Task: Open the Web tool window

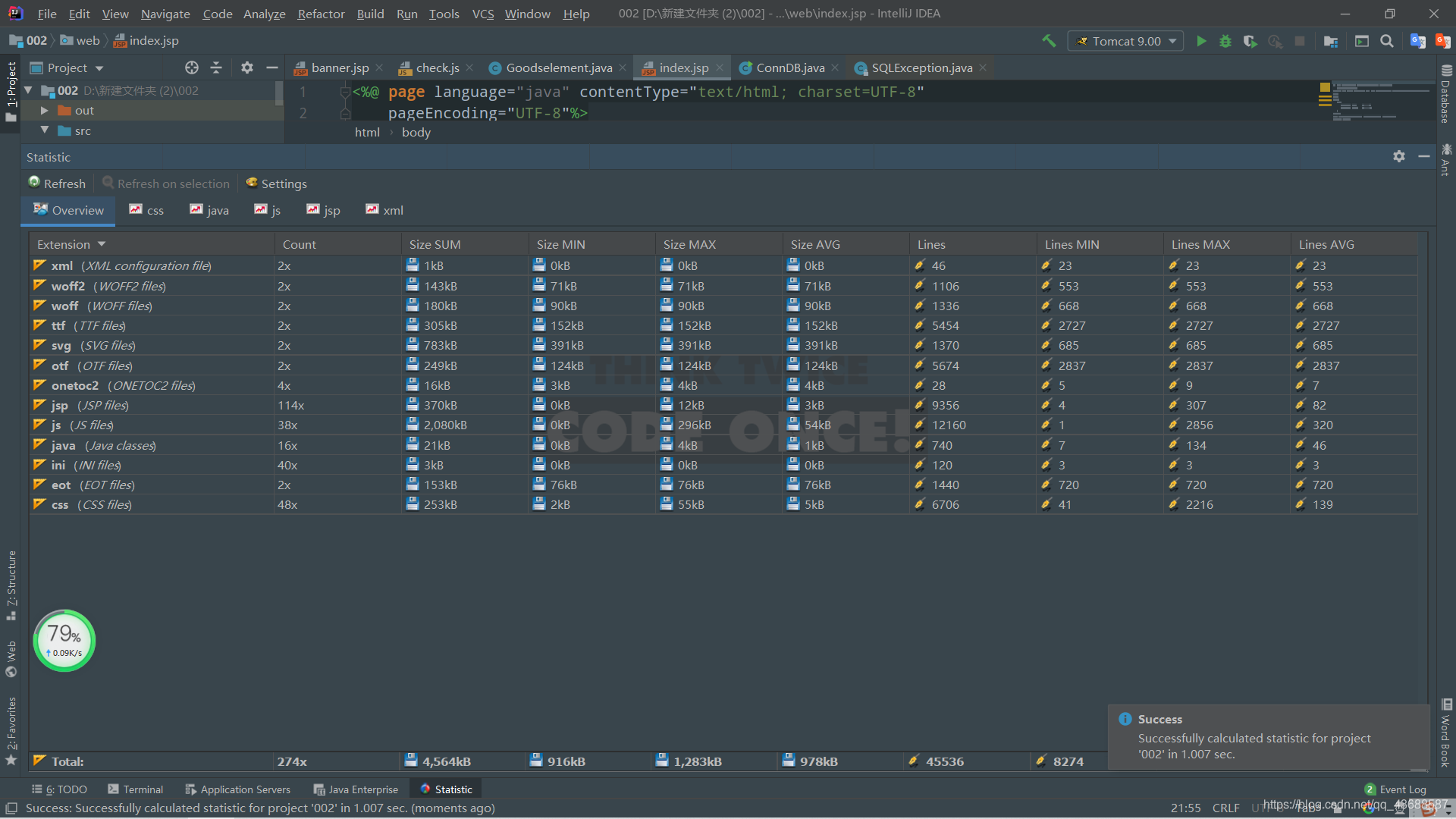Action: click(11, 659)
